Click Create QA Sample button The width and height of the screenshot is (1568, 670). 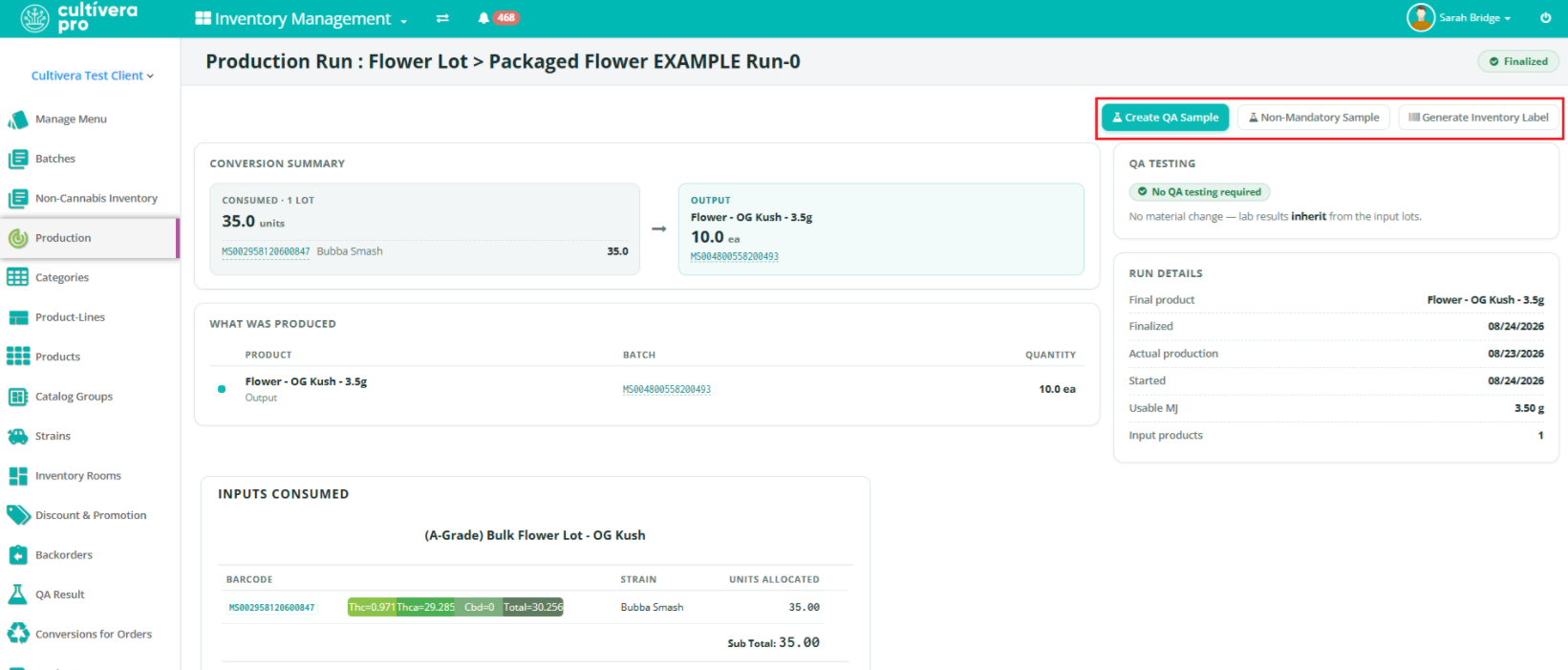tap(1165, 118)
